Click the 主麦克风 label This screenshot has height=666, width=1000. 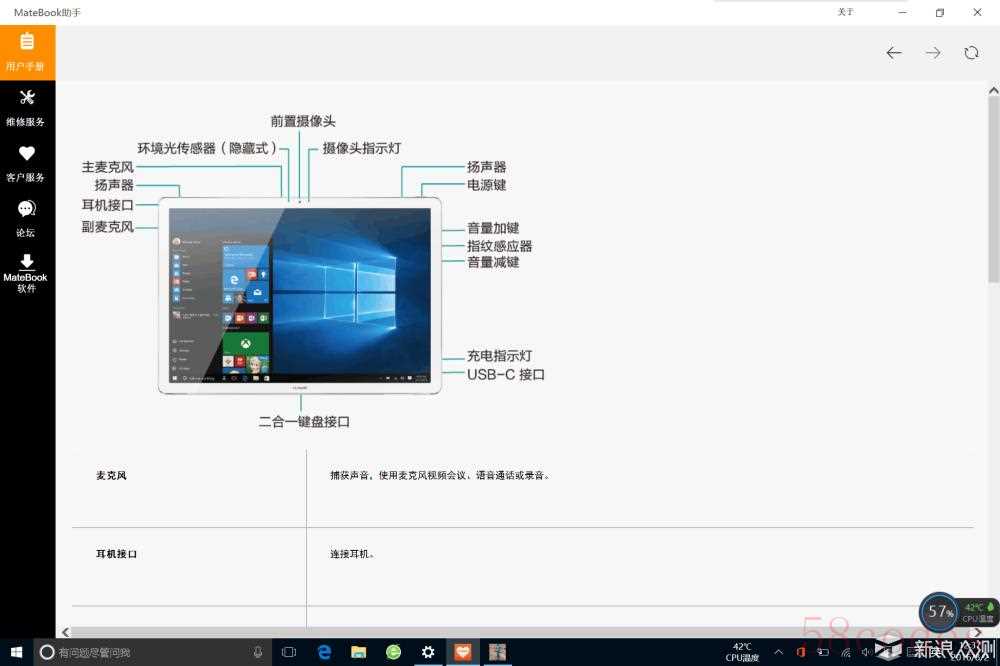click(x=108, y=167)
